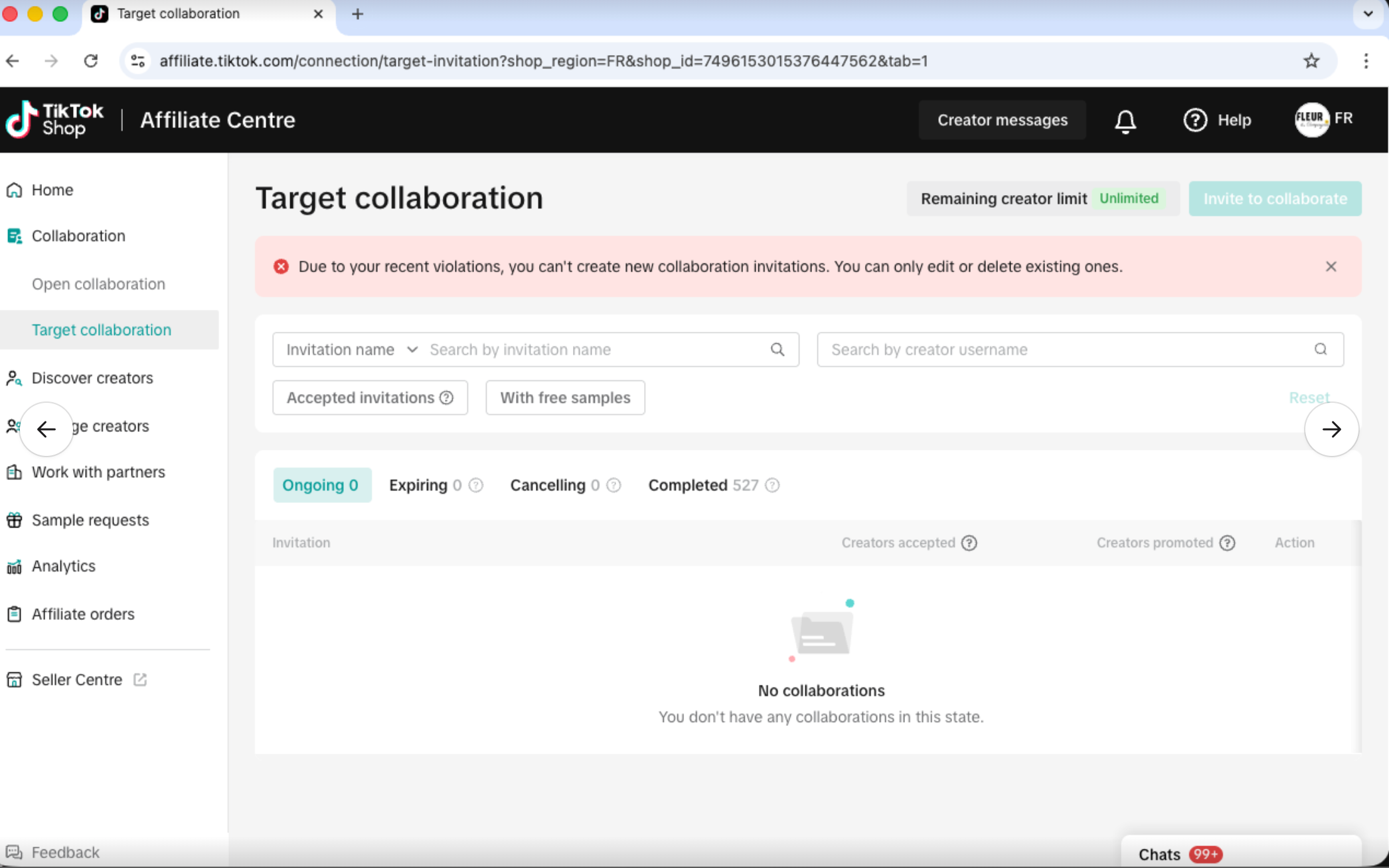Click the Creators accepted info icon

[969, 543]
